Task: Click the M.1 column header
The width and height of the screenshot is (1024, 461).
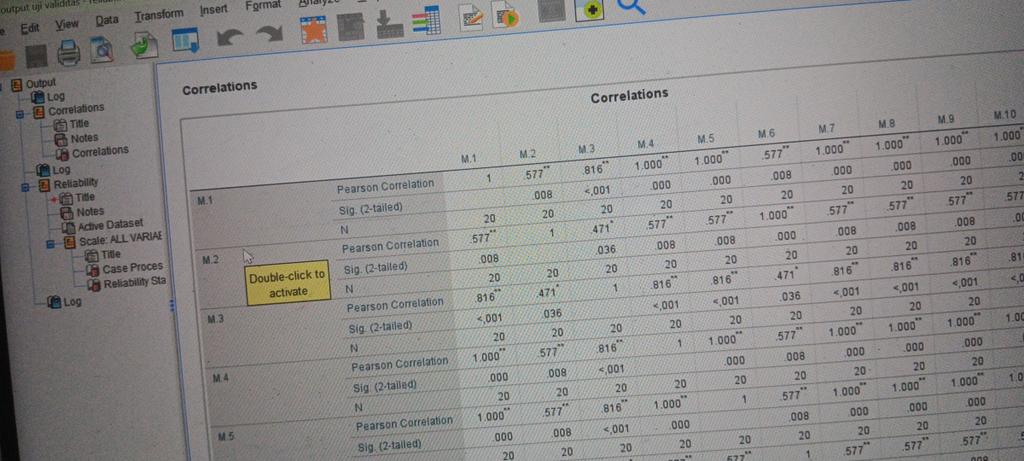Action: [x=470, y=159]
